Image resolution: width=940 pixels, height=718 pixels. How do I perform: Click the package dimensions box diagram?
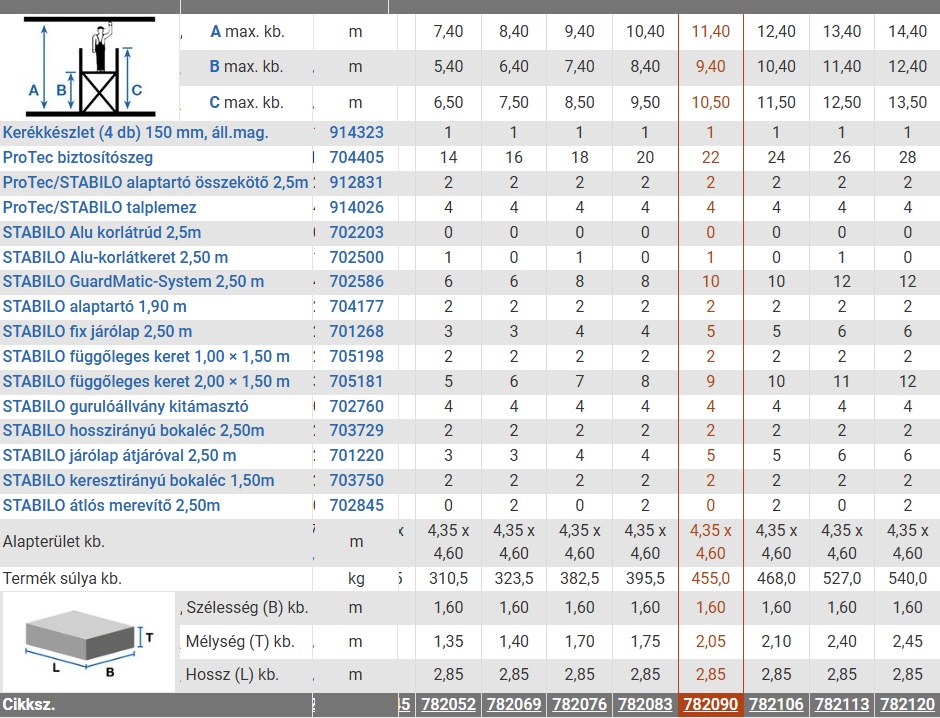89,642
